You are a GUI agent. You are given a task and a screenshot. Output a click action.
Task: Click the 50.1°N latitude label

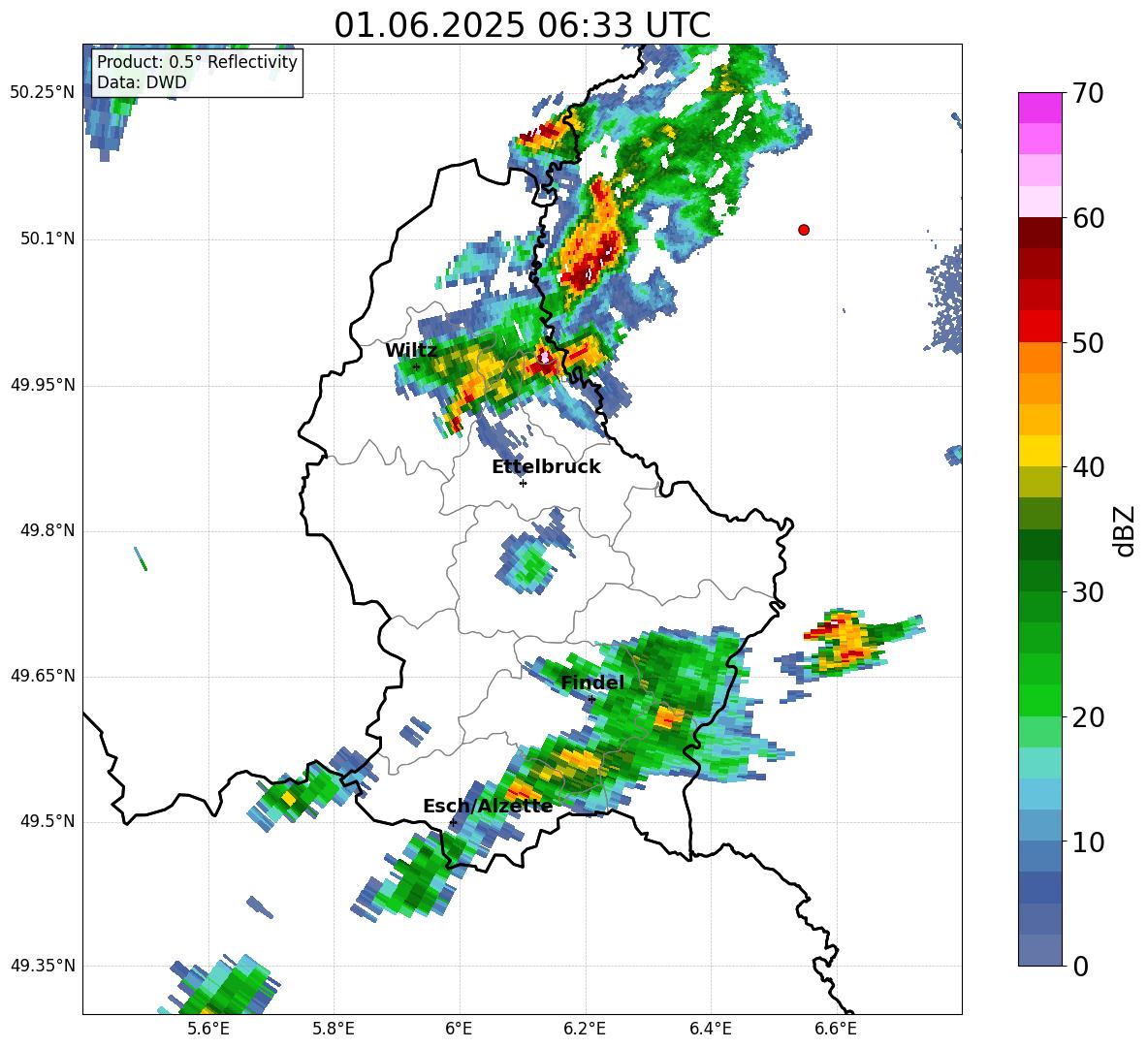tap(48, 238)
